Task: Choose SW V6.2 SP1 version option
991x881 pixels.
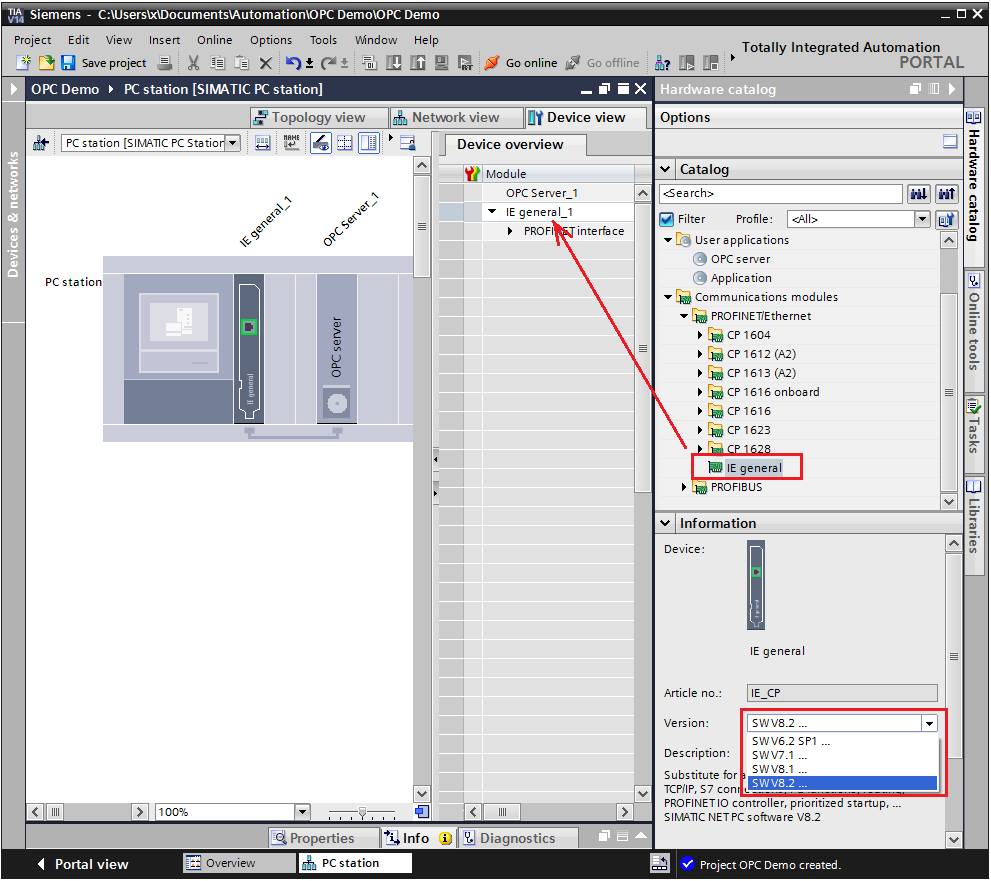Action: pos(842,741)
